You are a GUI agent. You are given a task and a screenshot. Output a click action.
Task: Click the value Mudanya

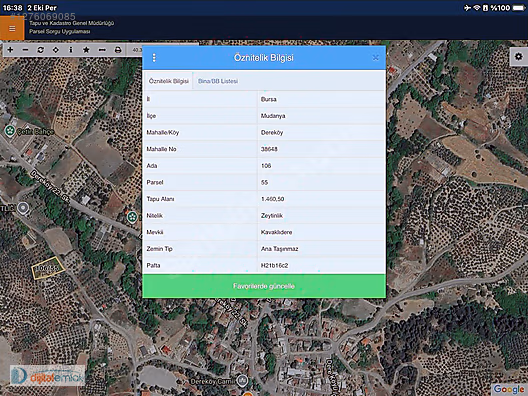coord(273,116)
